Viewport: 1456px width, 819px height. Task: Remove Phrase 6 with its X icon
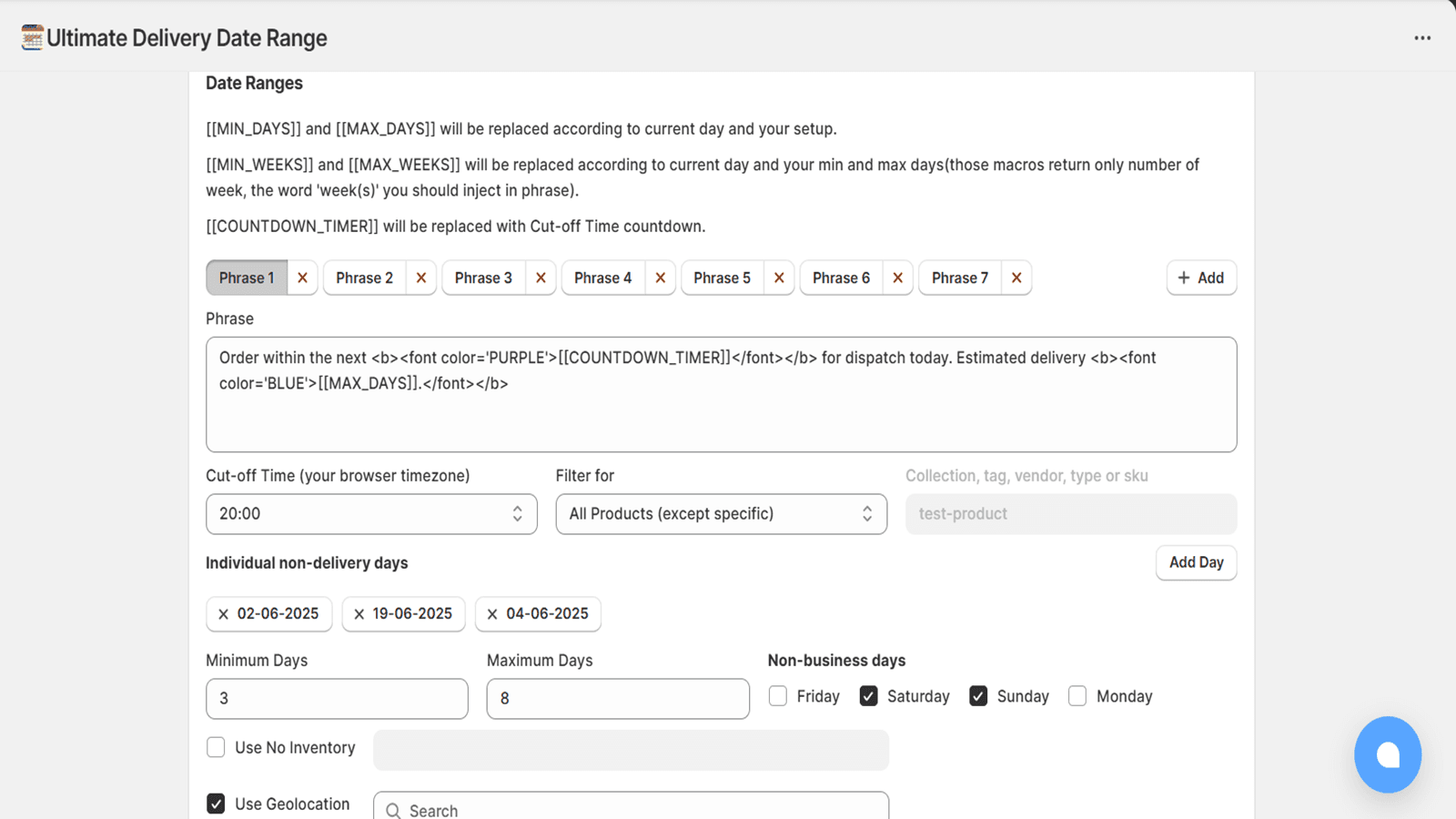tap(898, 278)
